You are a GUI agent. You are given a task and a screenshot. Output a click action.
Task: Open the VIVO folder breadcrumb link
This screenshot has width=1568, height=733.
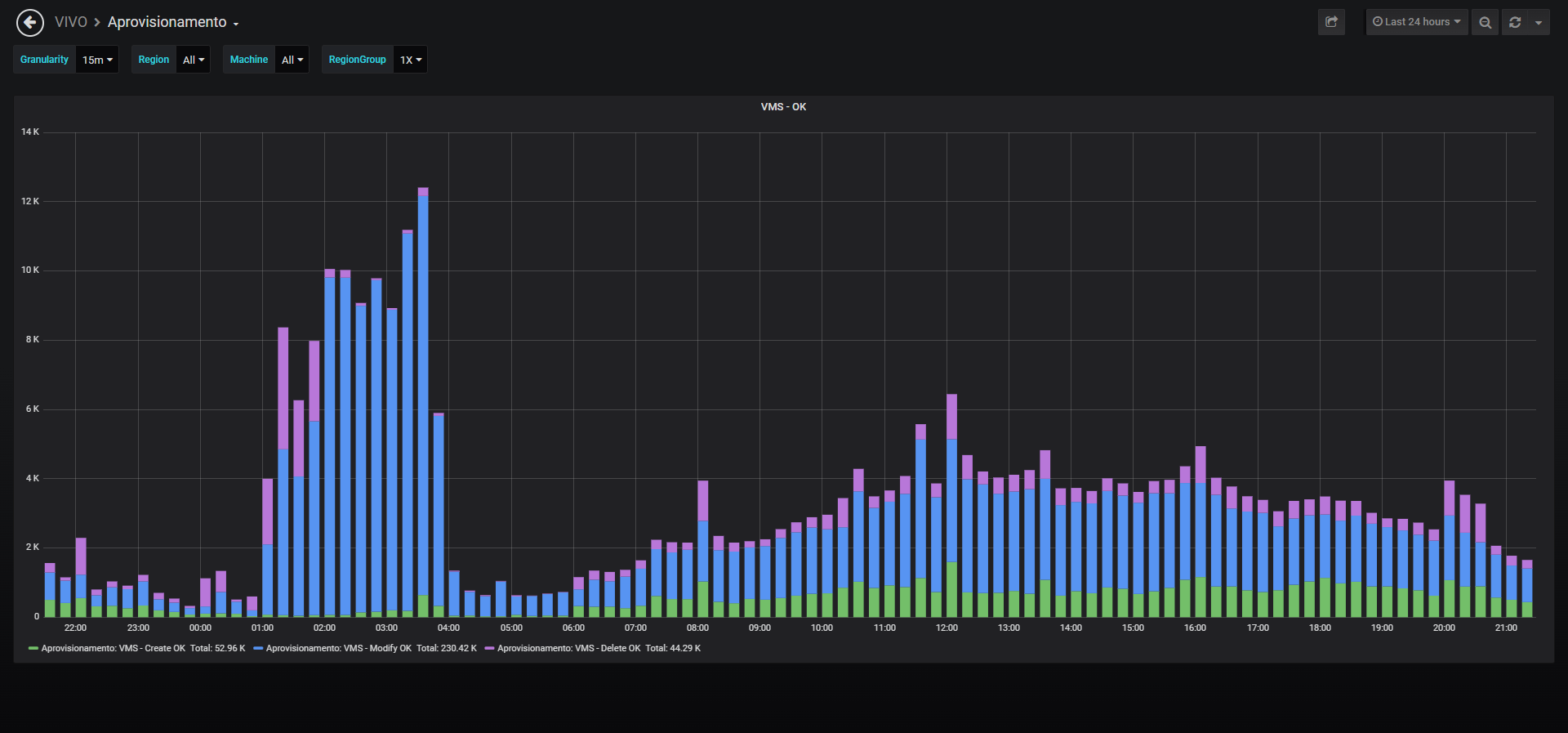(71, 22)
